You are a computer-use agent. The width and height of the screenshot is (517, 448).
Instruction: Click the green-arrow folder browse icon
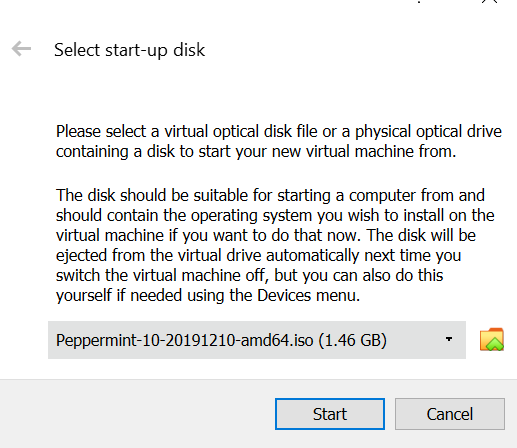tap(492, 339)
